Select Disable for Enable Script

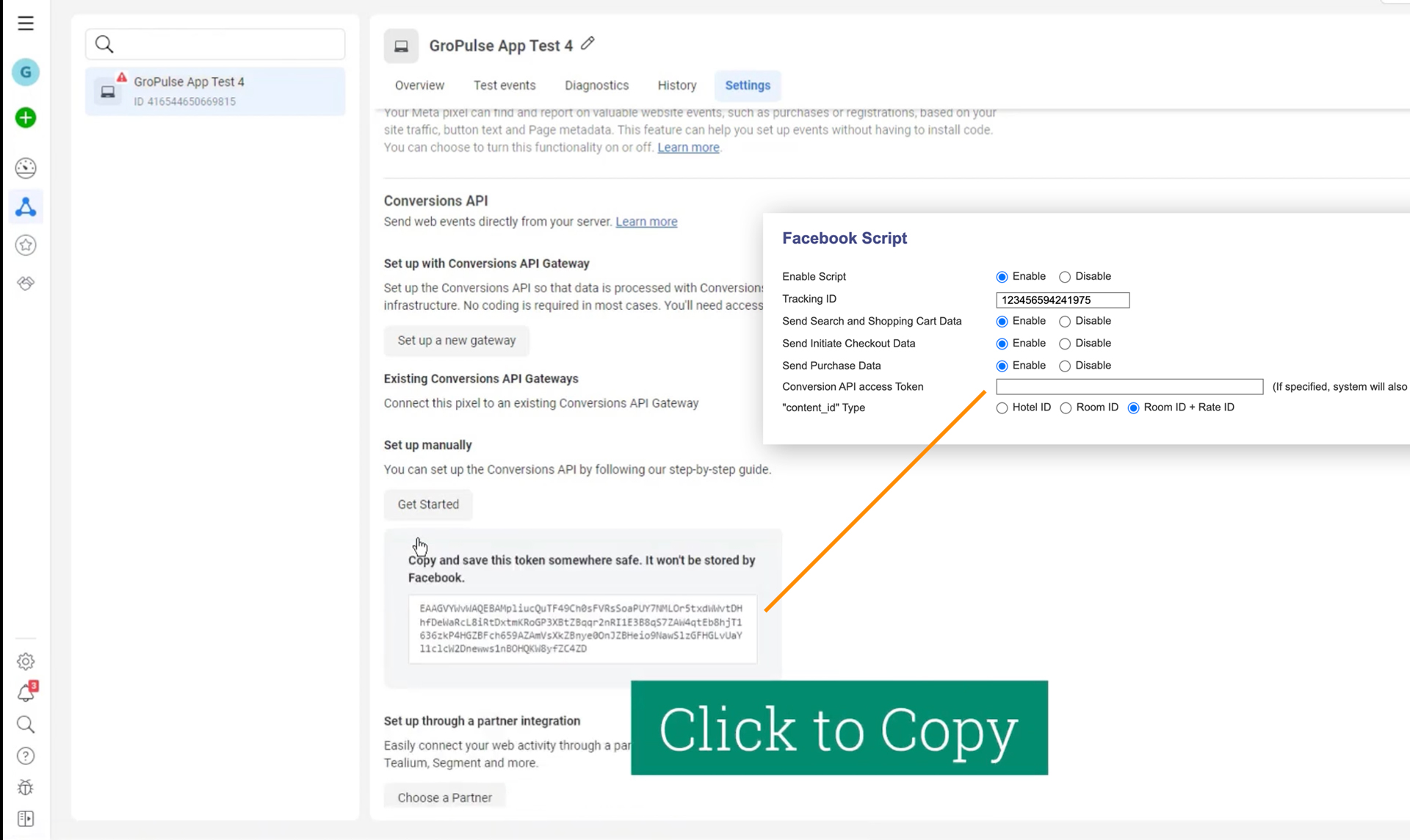[x=1064, y=277]
